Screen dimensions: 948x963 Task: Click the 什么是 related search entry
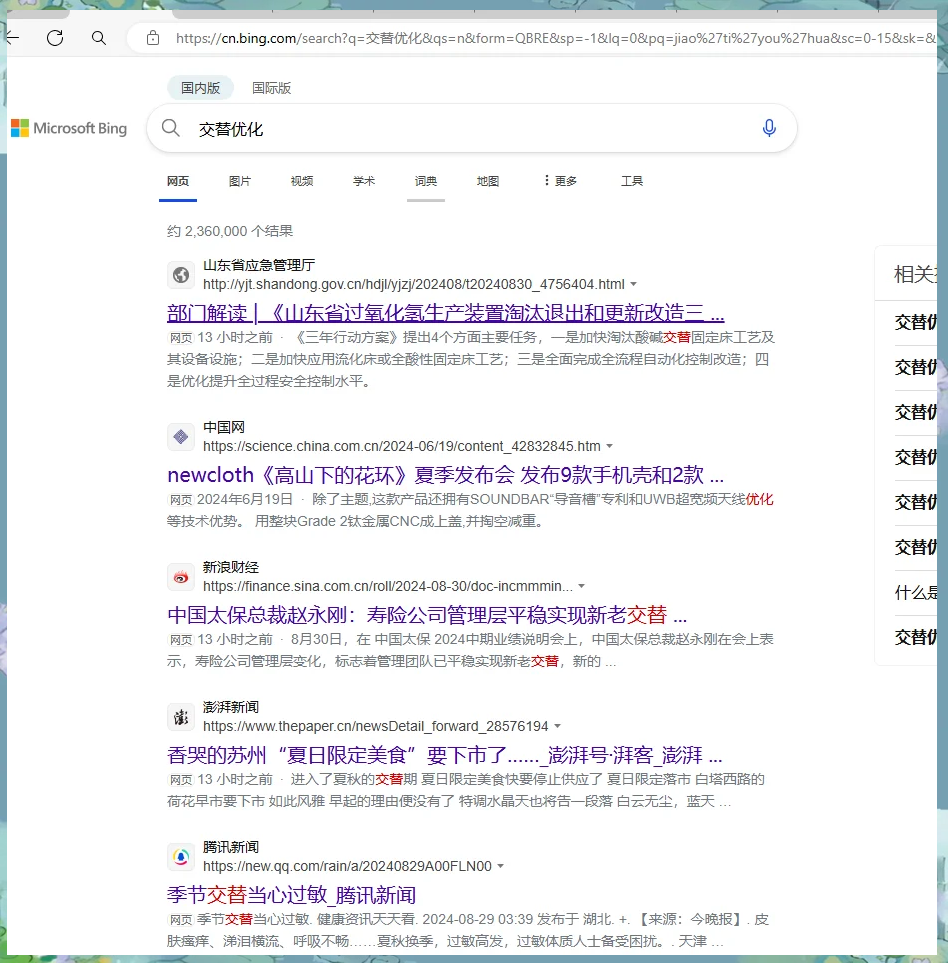(x=915, y=593)
